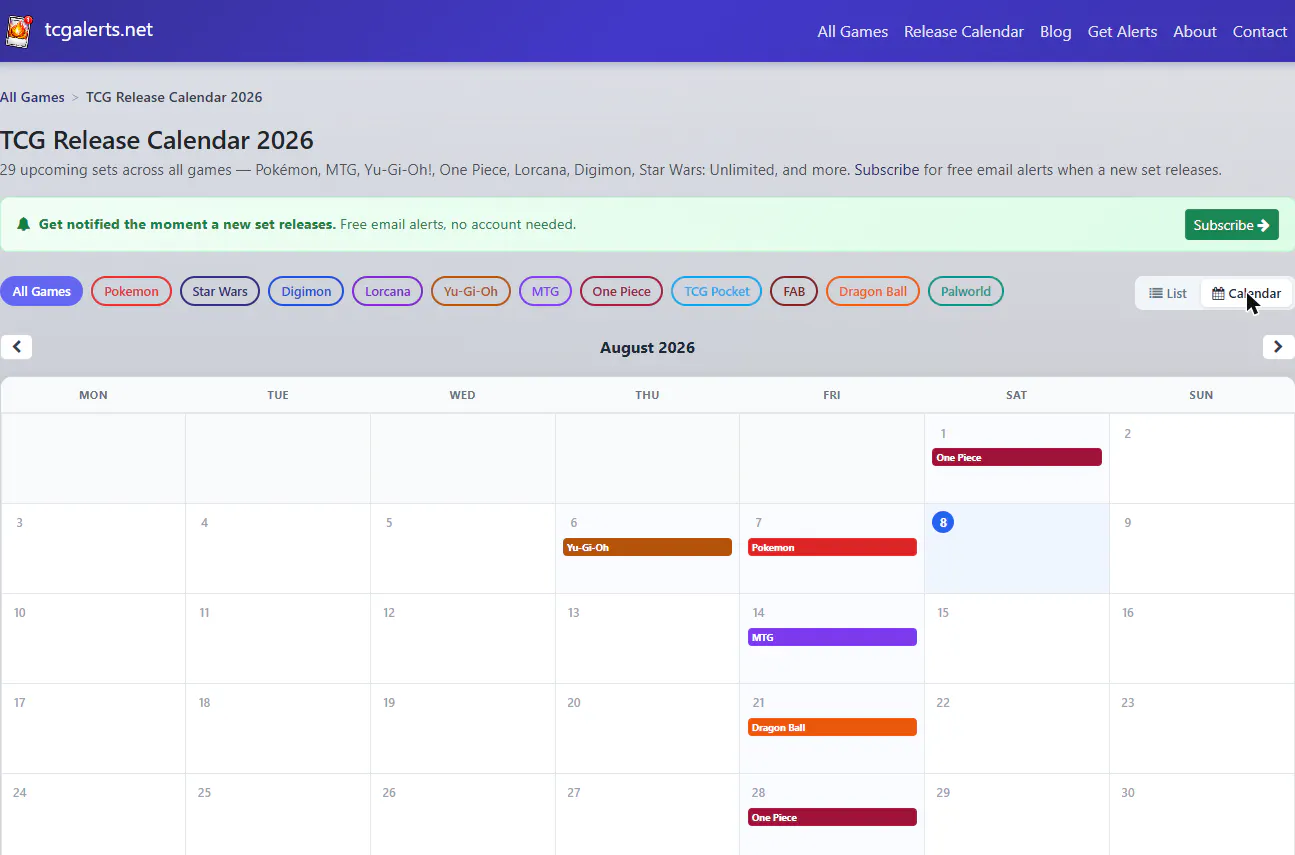Select today's highlighted date 8
This screenshot has height=855, width=1295.
click(943, 522)
